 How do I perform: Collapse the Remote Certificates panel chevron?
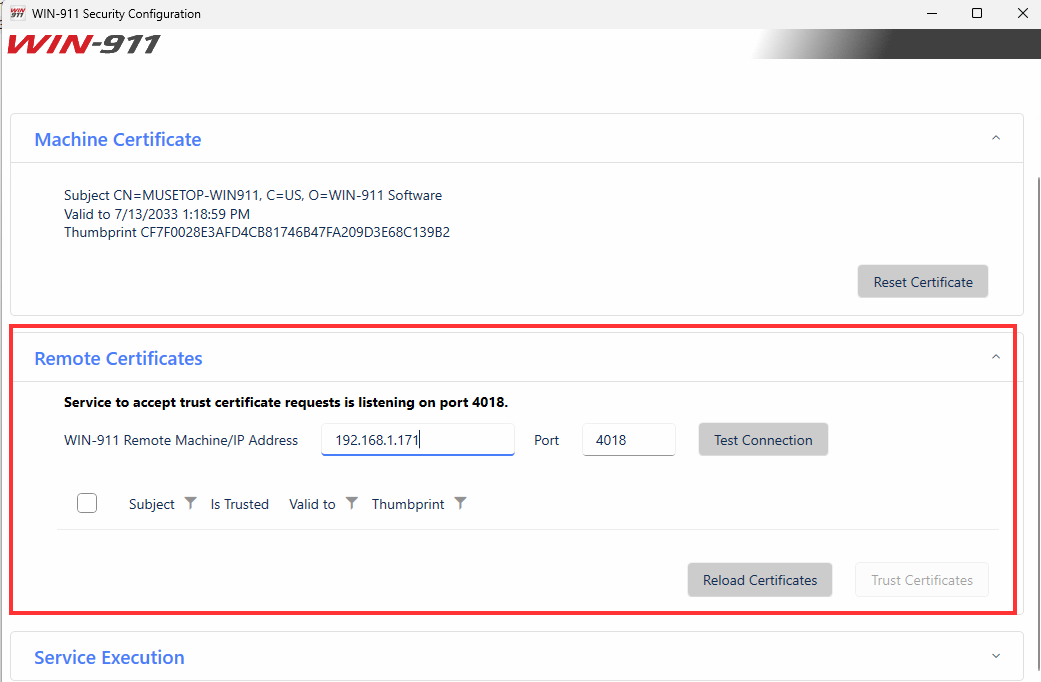point(996,357)
